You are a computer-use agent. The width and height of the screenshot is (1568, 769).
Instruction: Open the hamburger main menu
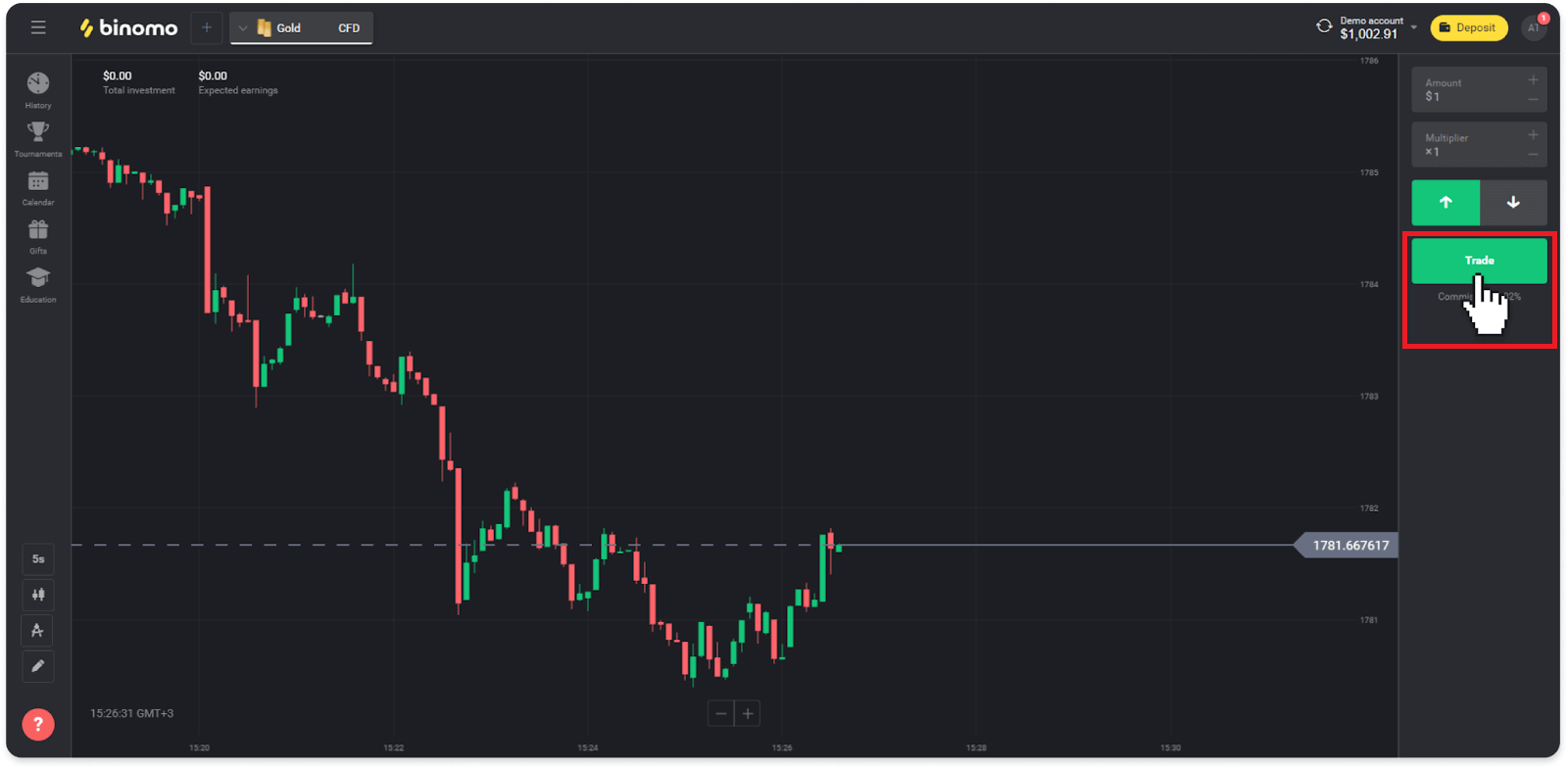38,27
